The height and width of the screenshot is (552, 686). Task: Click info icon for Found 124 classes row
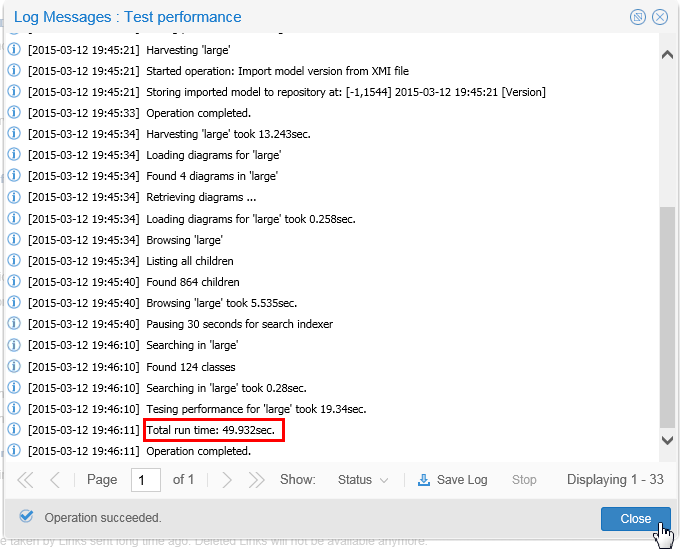[x=14, y=366]
